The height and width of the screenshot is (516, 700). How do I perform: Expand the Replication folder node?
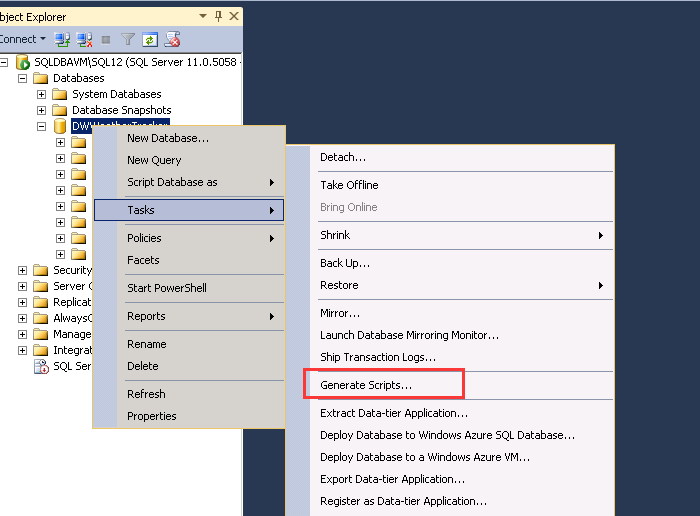pos(22,303)
